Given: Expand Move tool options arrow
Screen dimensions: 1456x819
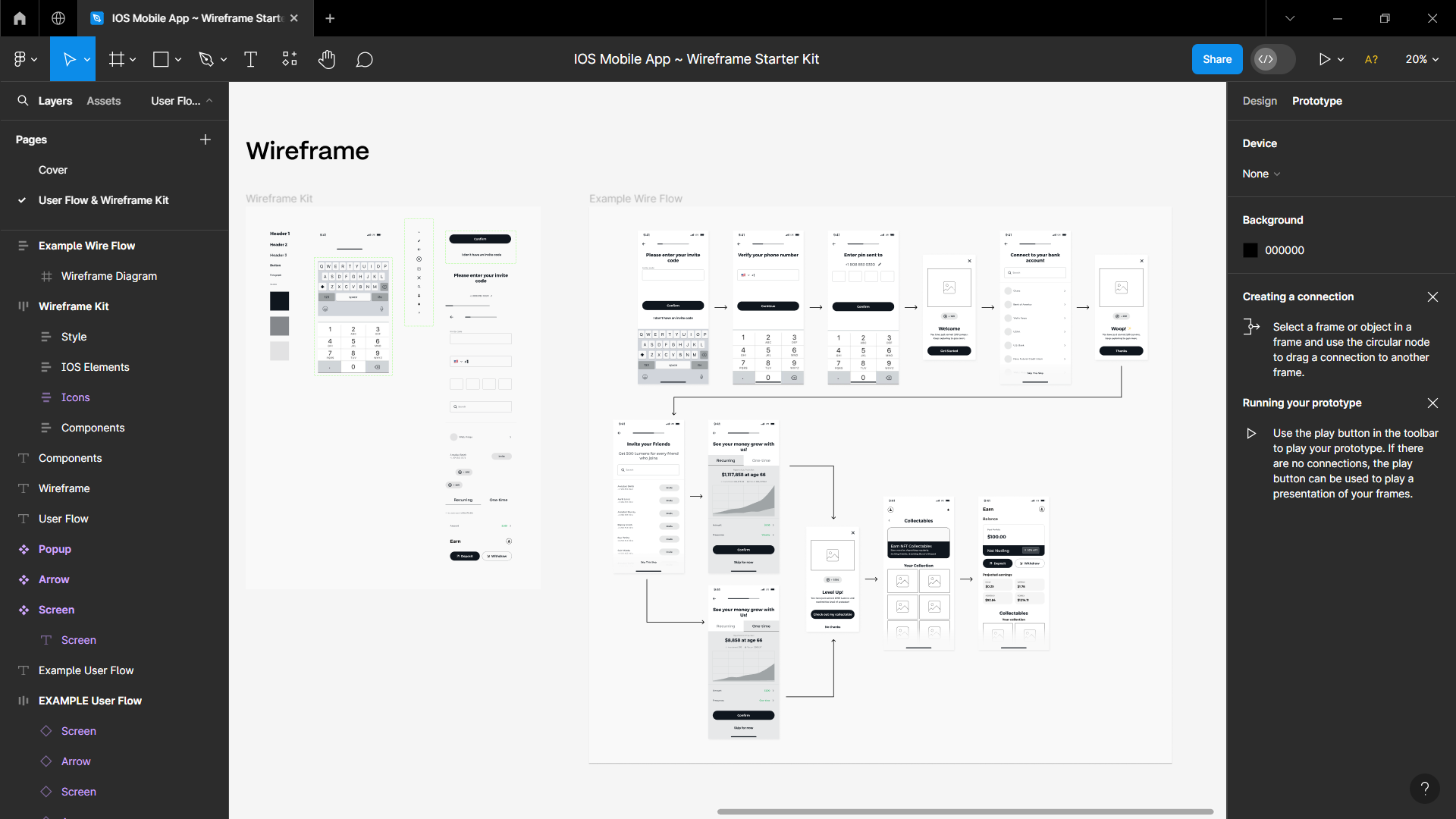Looking at the screenshot, I should pos(87,59).
